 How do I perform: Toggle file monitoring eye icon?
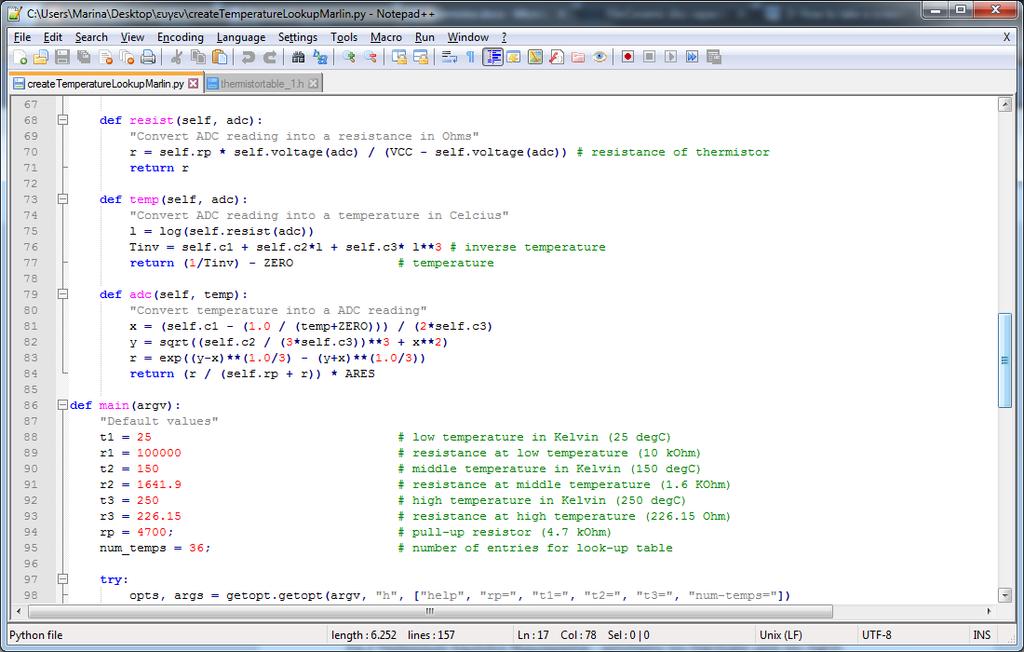[600, 57]
